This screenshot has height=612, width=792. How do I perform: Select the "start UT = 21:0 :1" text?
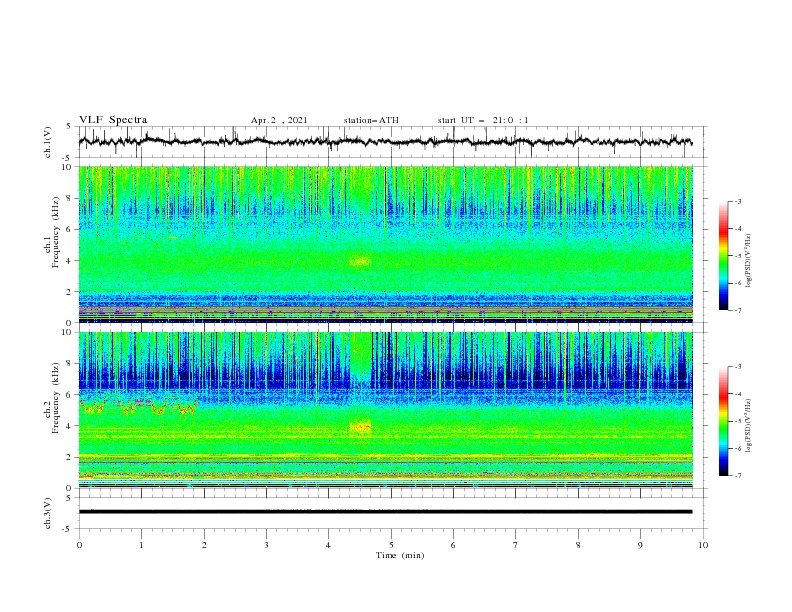coord(483,120)
